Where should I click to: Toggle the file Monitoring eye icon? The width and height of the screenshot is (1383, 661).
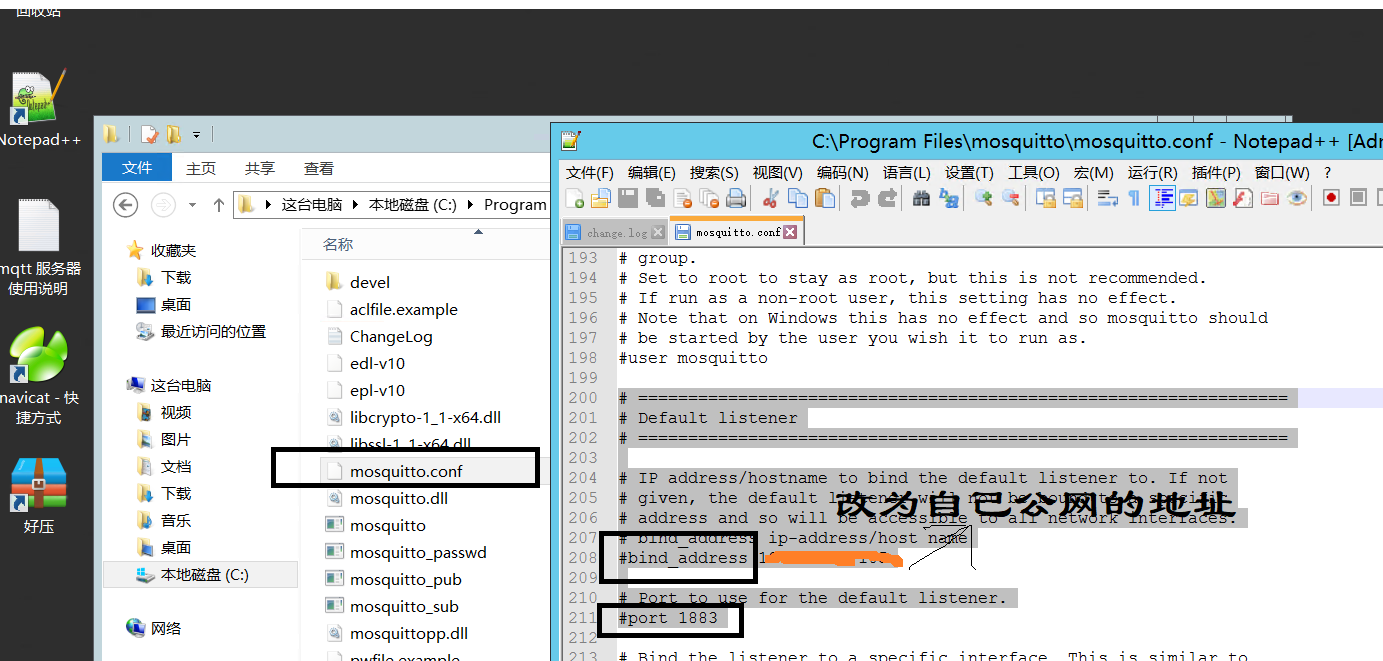click(1297, 198)
